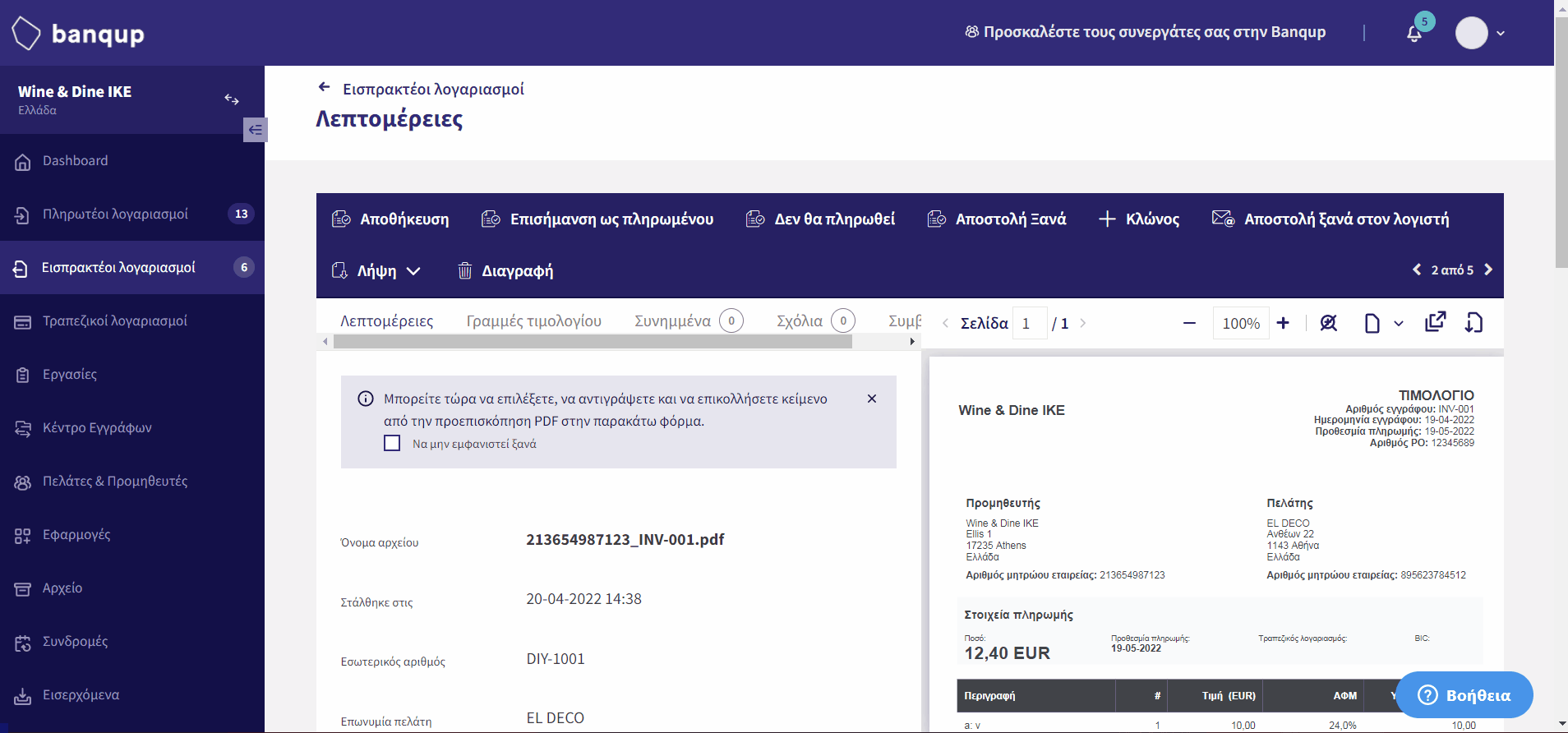The height and width of the screenshot is (733, 1568).
Task: Open PDF in new window
Action: (x=1436, y=322)
